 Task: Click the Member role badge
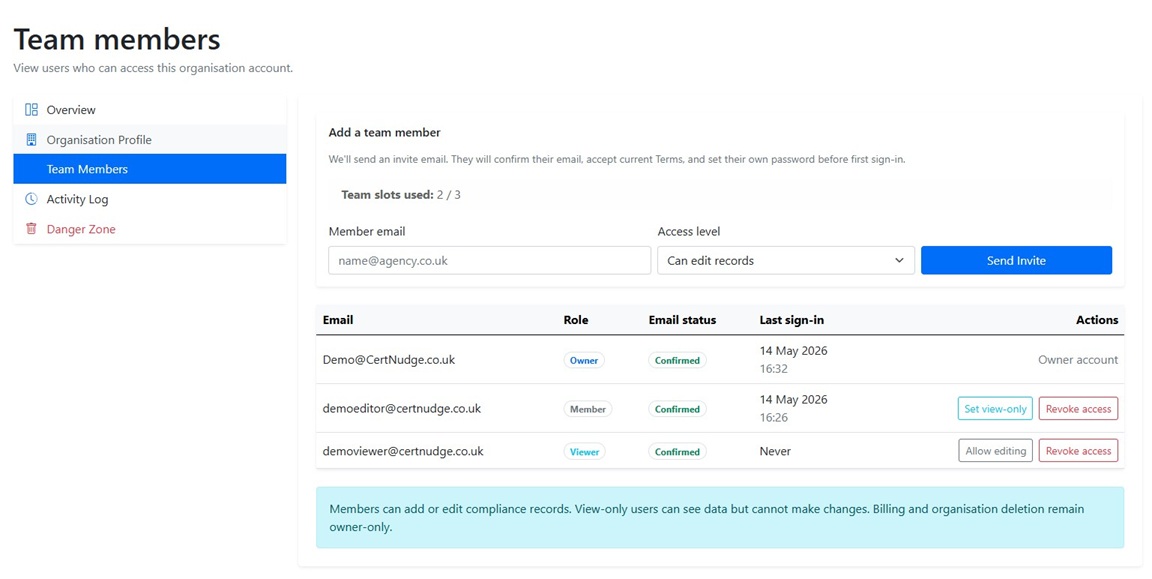click(x=588, y=409)
